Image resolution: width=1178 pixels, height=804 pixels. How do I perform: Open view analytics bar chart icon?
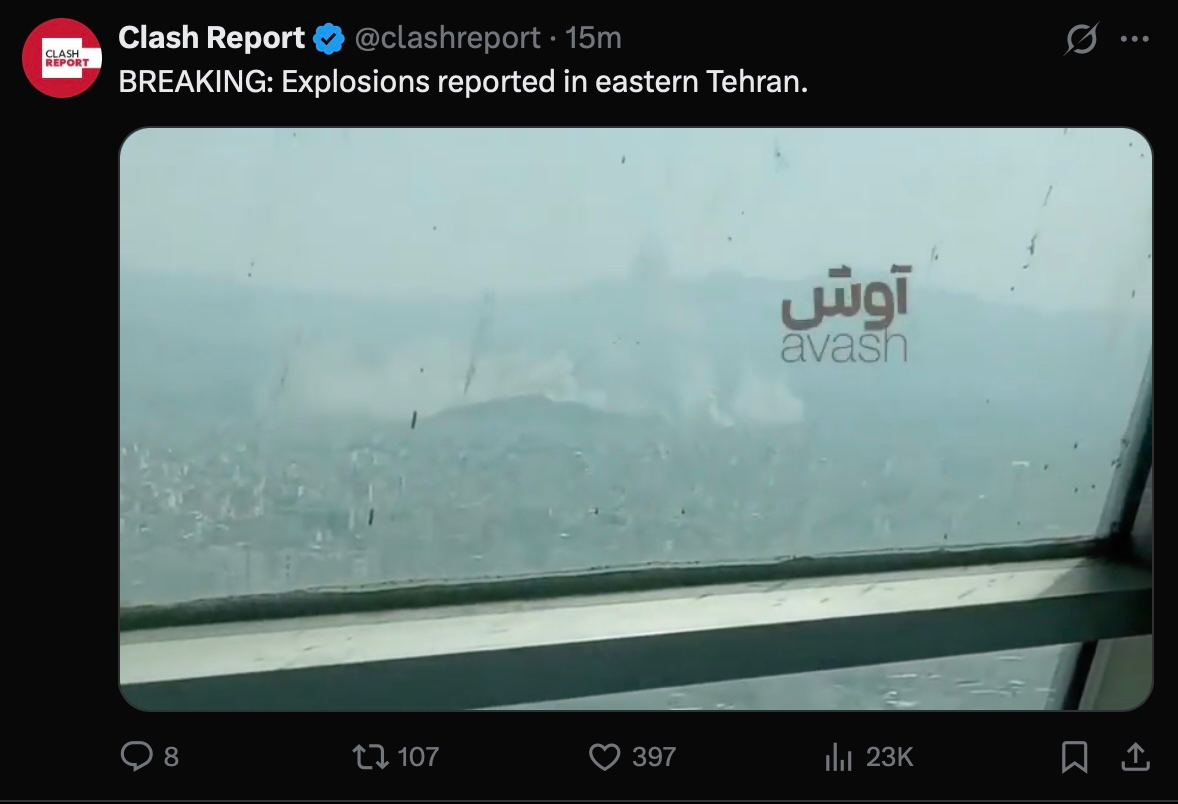coord(838,757)
